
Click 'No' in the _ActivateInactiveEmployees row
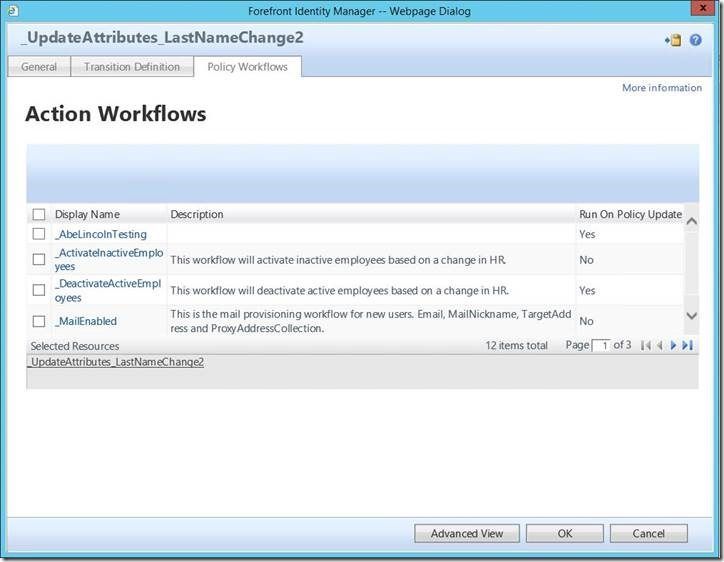(586, 260)
